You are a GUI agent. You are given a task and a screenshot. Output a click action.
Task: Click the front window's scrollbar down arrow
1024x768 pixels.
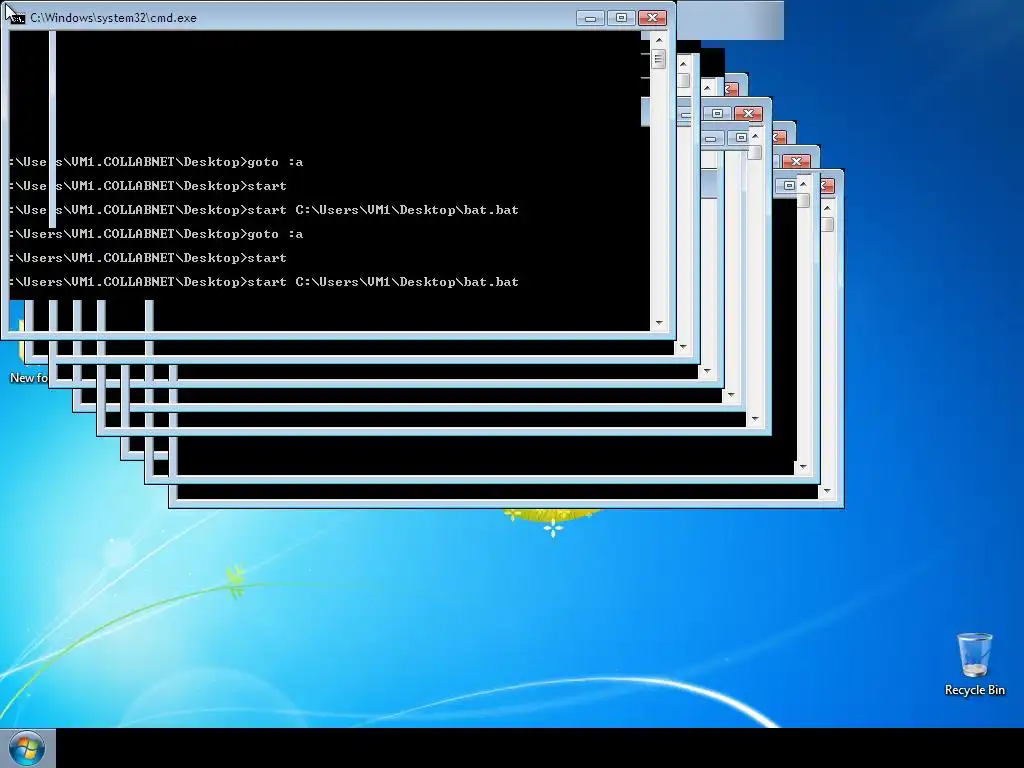click(658, 323)
